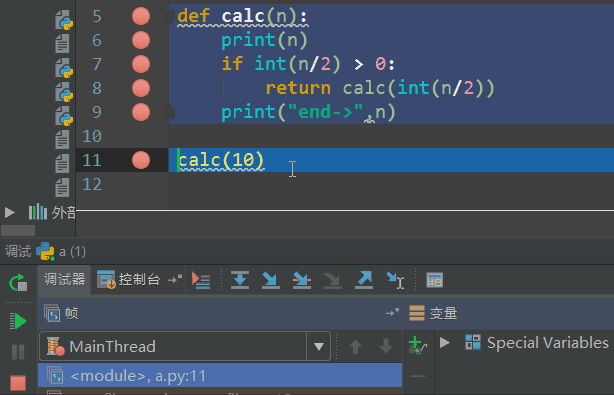This screenshot has height=395, width=614.
Task: Click the project panel horizontal scrollbar thumb
Action: coord(18,230)
